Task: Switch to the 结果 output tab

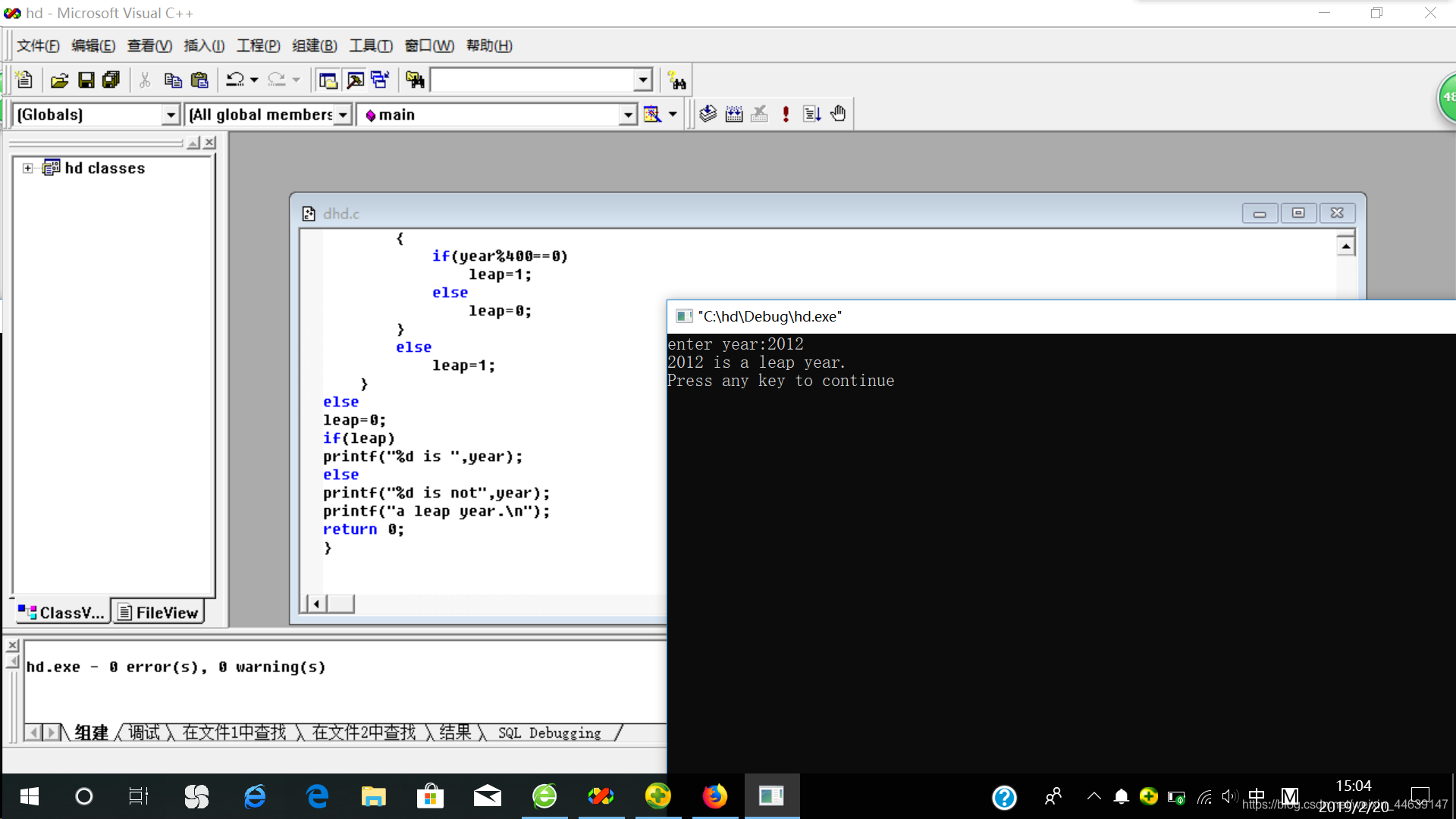Action: click(455, 733)
